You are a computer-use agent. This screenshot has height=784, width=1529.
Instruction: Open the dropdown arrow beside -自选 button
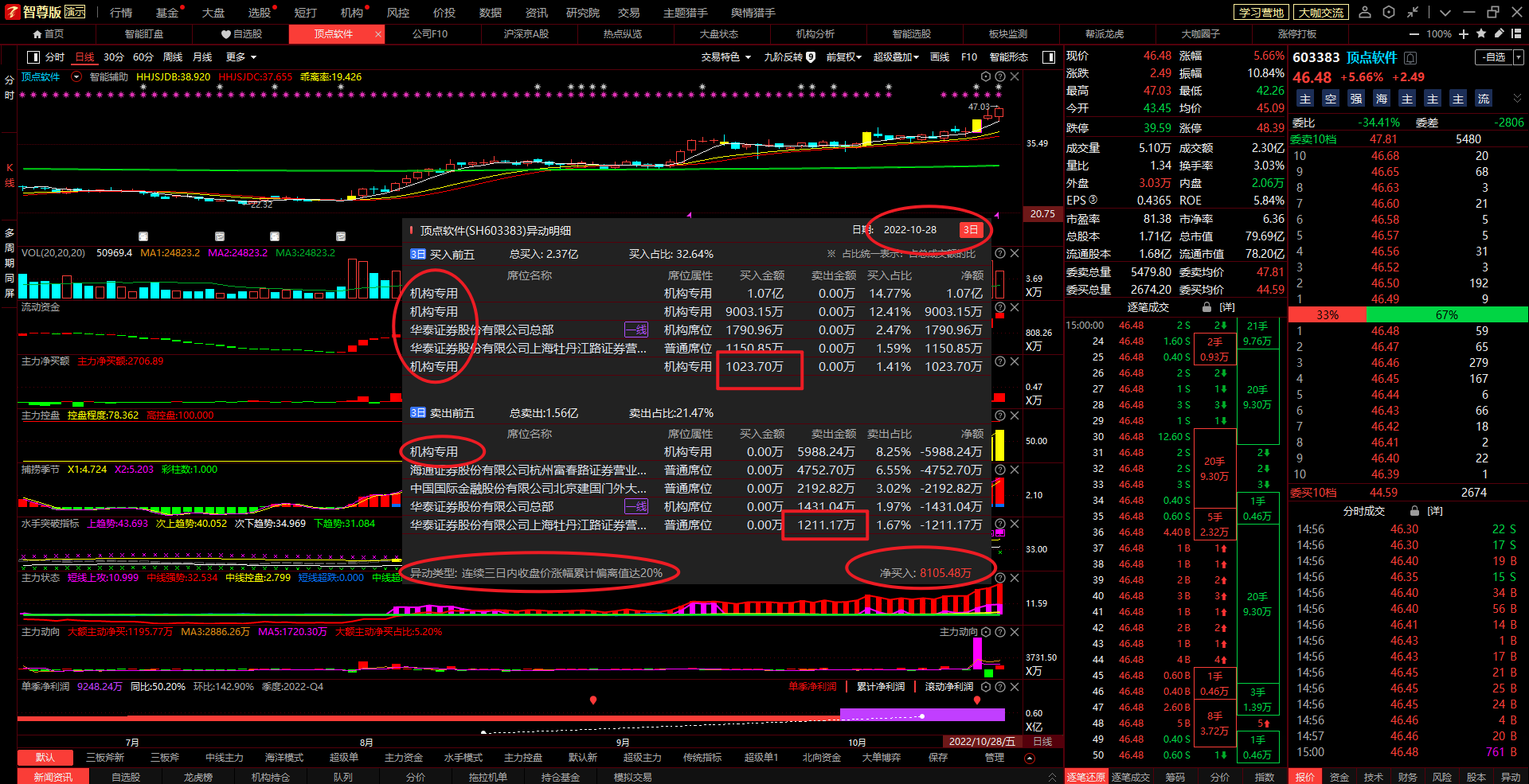tap(1519, 57)
